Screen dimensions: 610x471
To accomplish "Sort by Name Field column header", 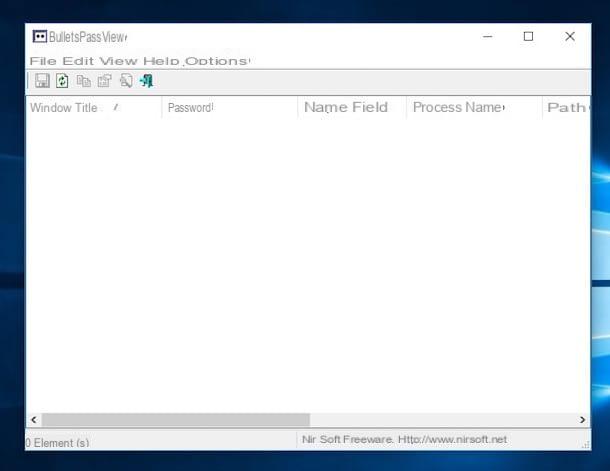I will (x=352, y=107).
